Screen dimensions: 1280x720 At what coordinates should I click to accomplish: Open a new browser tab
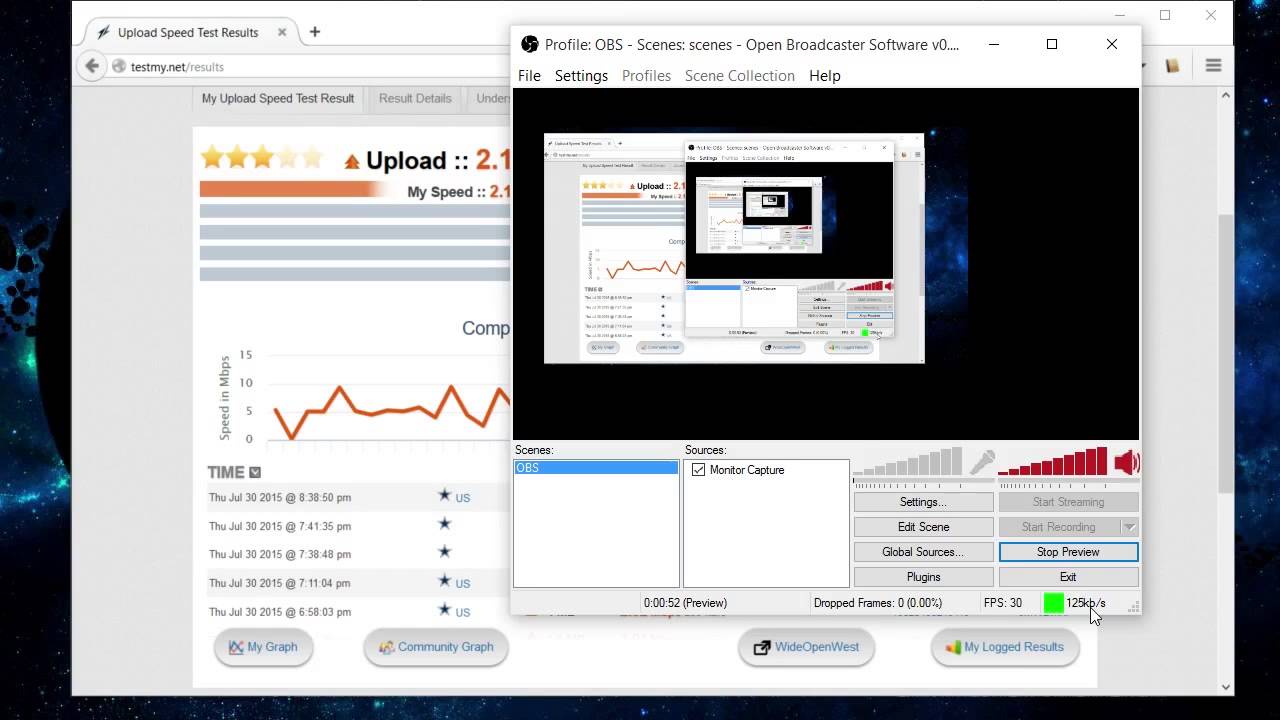point(314,32)
